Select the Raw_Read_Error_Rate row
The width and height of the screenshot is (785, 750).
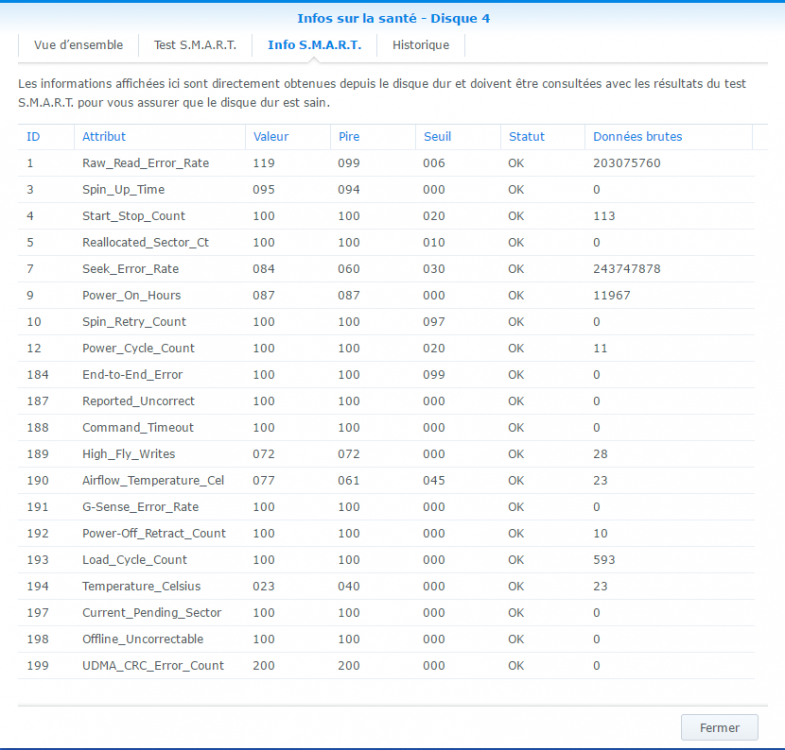coord(145,163)
